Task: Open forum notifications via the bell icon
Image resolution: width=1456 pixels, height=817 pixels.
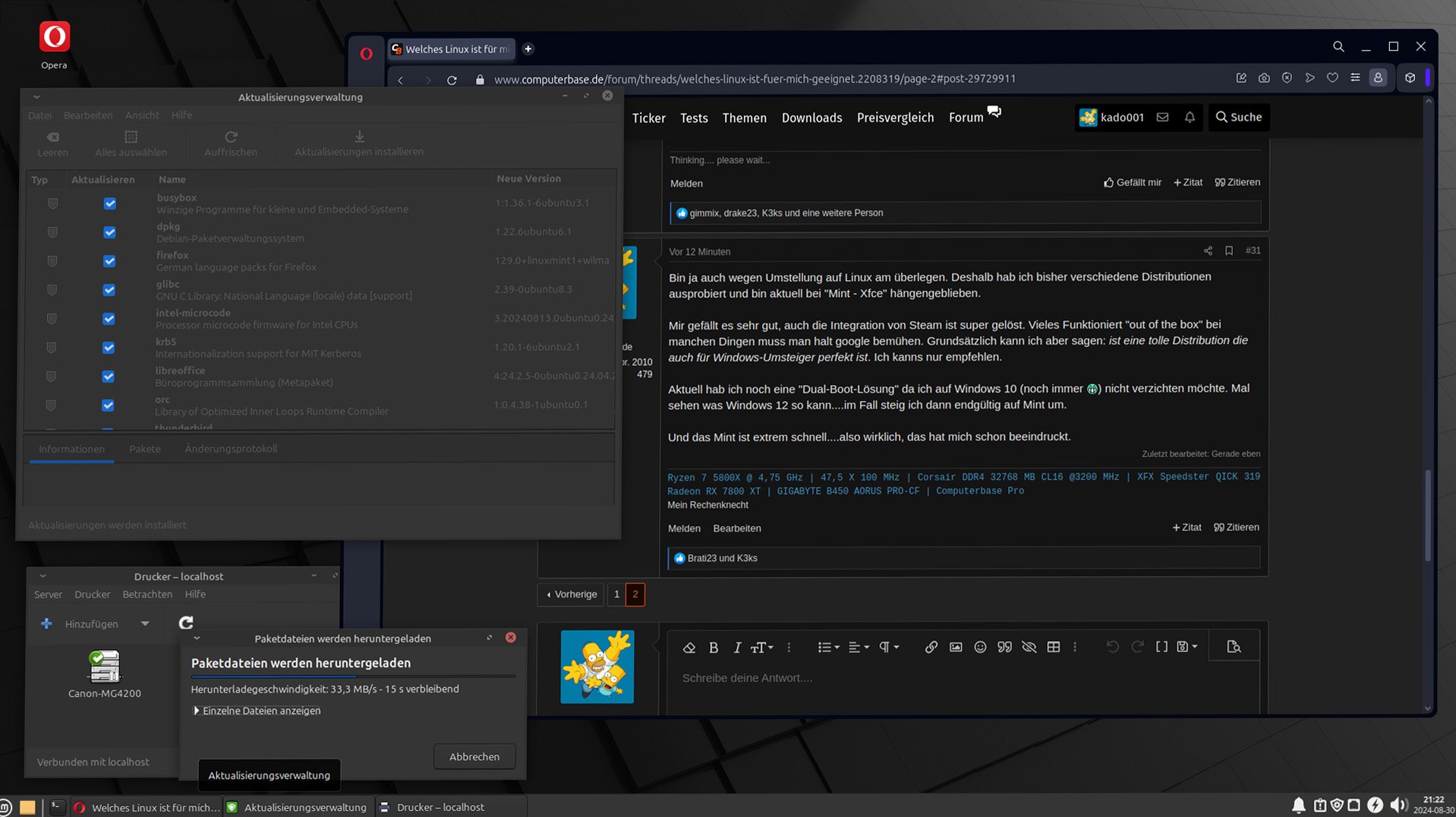Action: [x=1190, y=117]
